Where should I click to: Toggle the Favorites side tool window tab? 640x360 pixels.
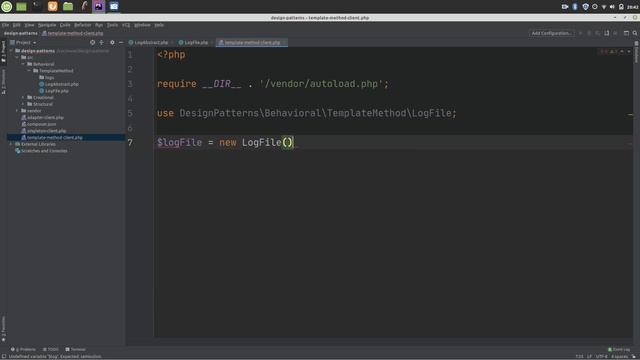4,329
